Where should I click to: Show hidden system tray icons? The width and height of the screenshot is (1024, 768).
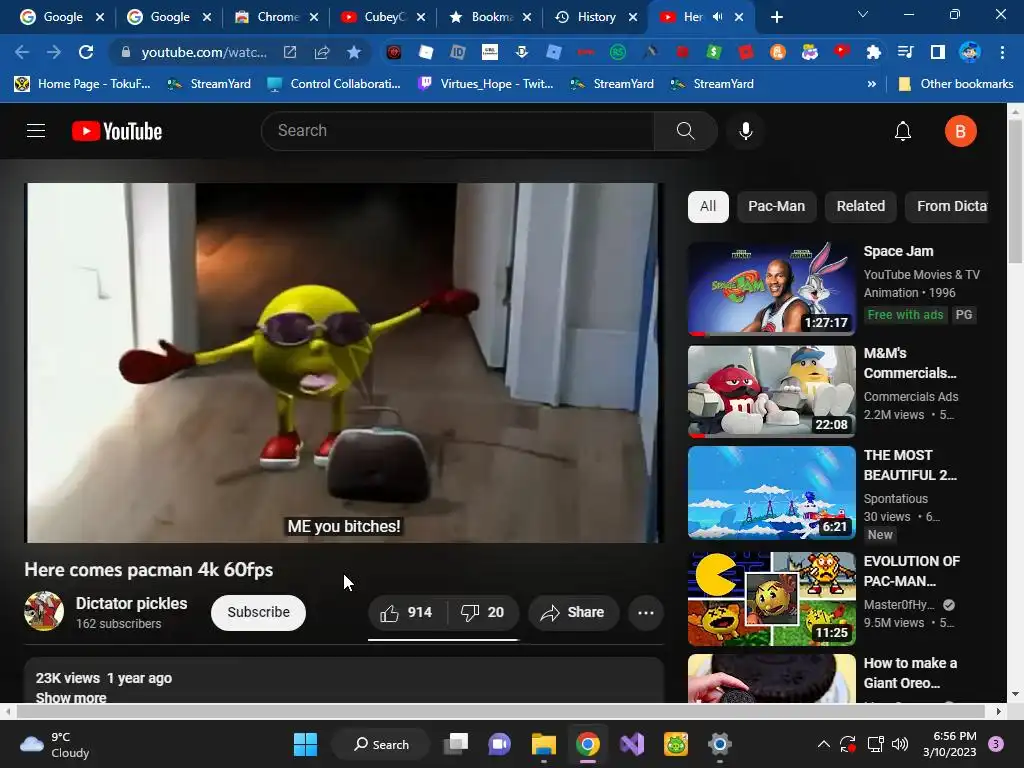pos(824,744)
